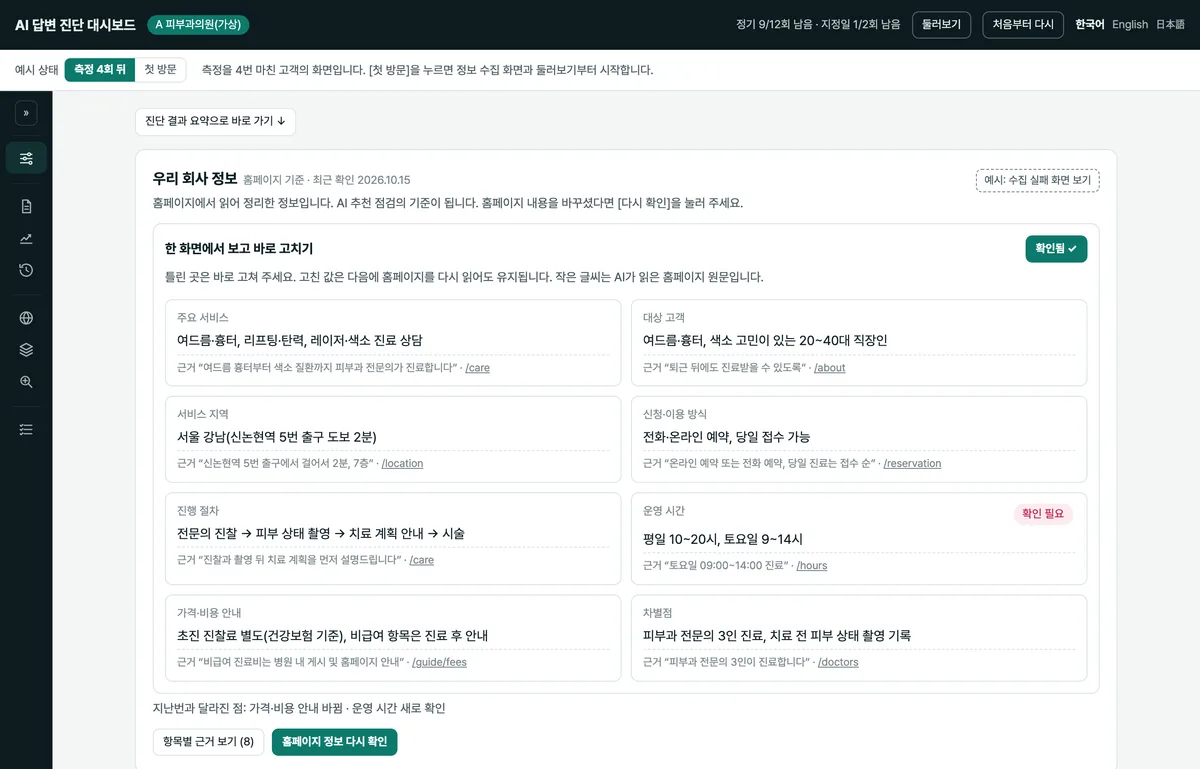Open the magnifier zoom icon in sidebar

coord(26,382)
